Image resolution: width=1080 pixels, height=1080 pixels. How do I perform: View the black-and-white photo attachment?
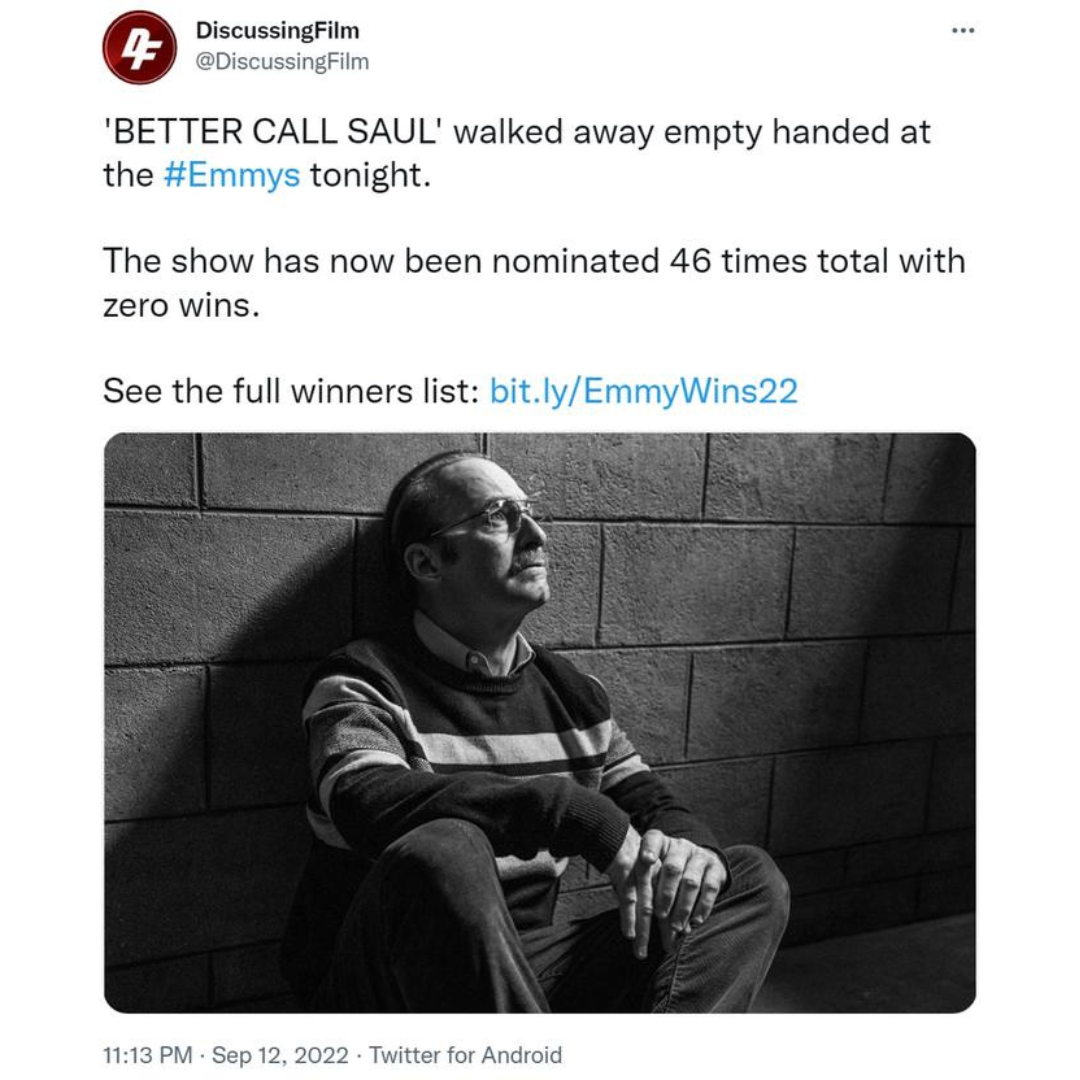pyautogui.click(x=539, y=723)
